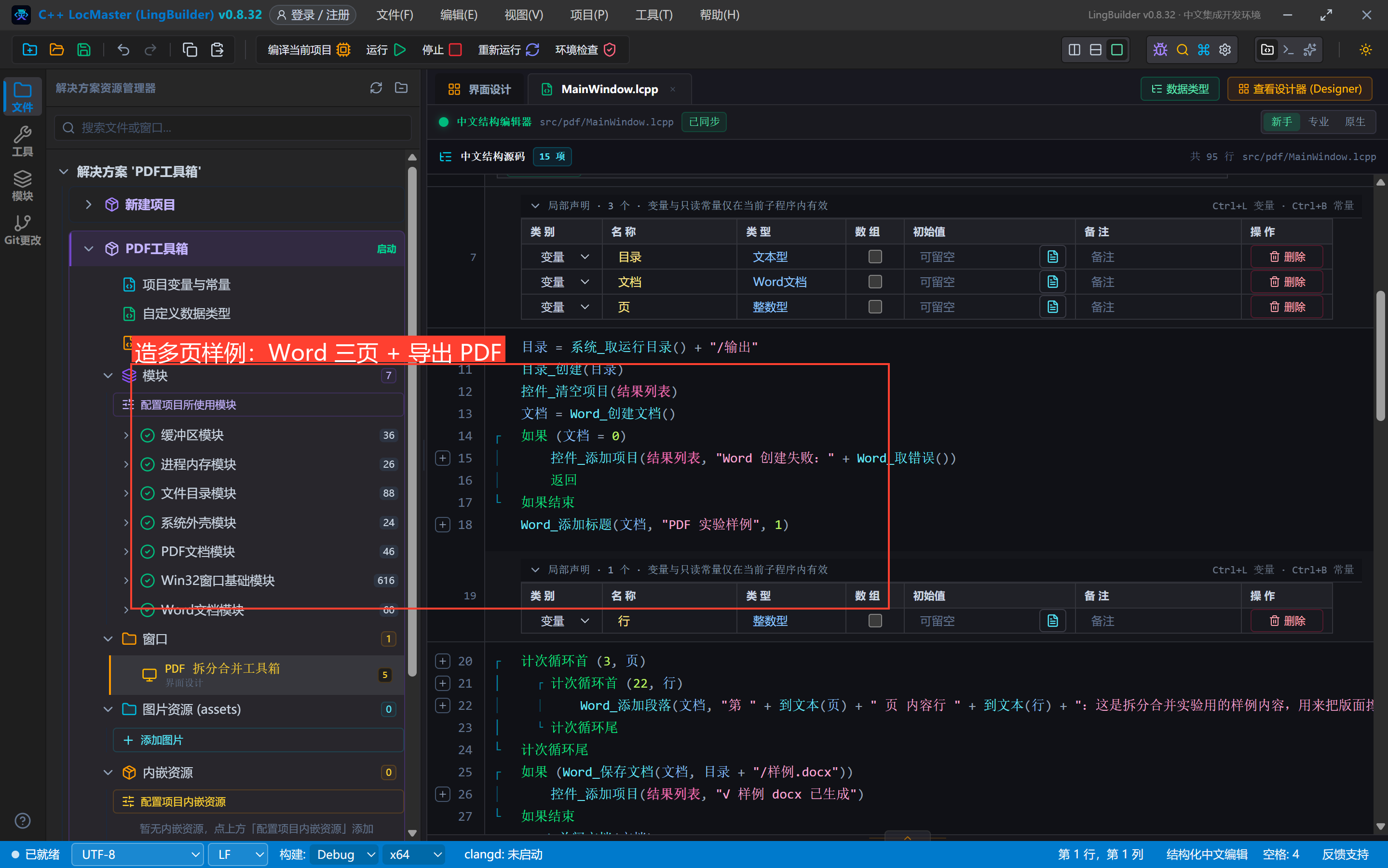This screenshot has width=1388, height=868.
Task: Open the Git更改 sidebar panel
Action: (22, 230)
